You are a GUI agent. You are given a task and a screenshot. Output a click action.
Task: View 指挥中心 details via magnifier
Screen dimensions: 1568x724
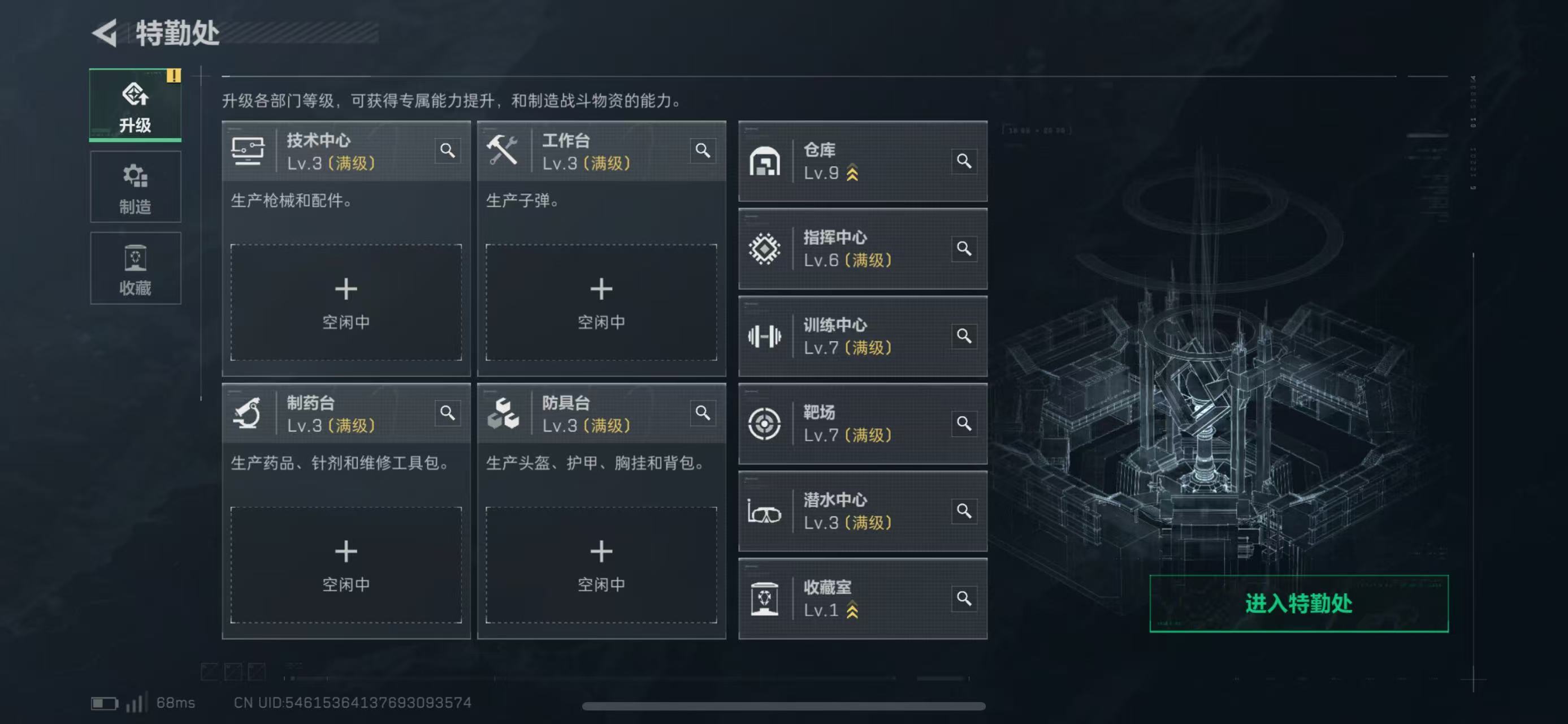click(964, 248)
